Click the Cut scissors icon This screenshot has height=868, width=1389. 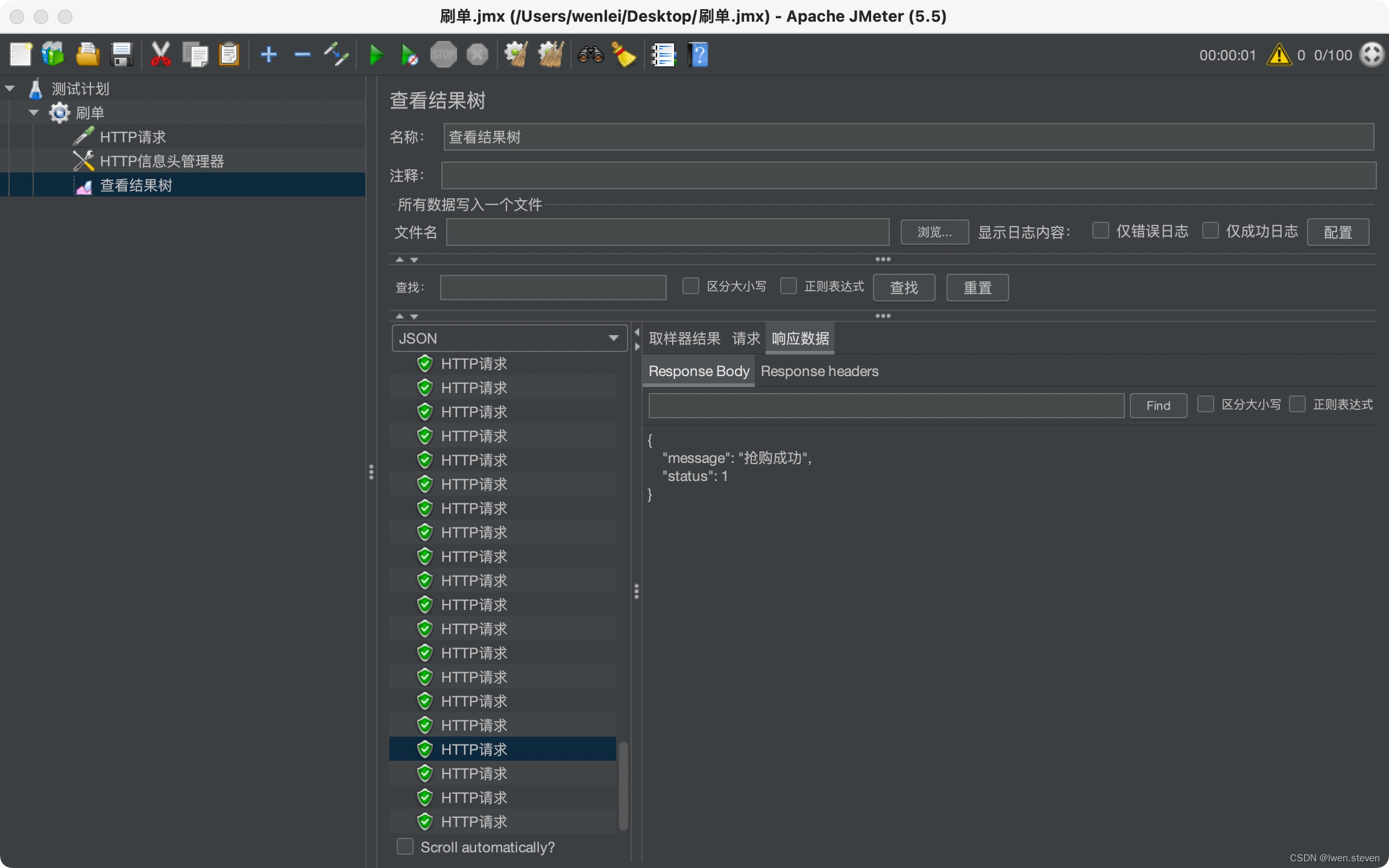(160, 55)
